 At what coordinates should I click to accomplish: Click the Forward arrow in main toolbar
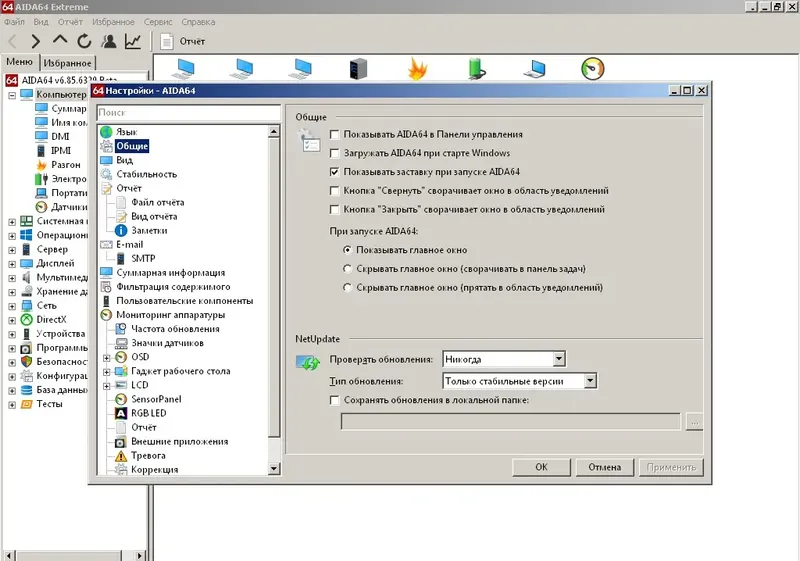[35, 41]
